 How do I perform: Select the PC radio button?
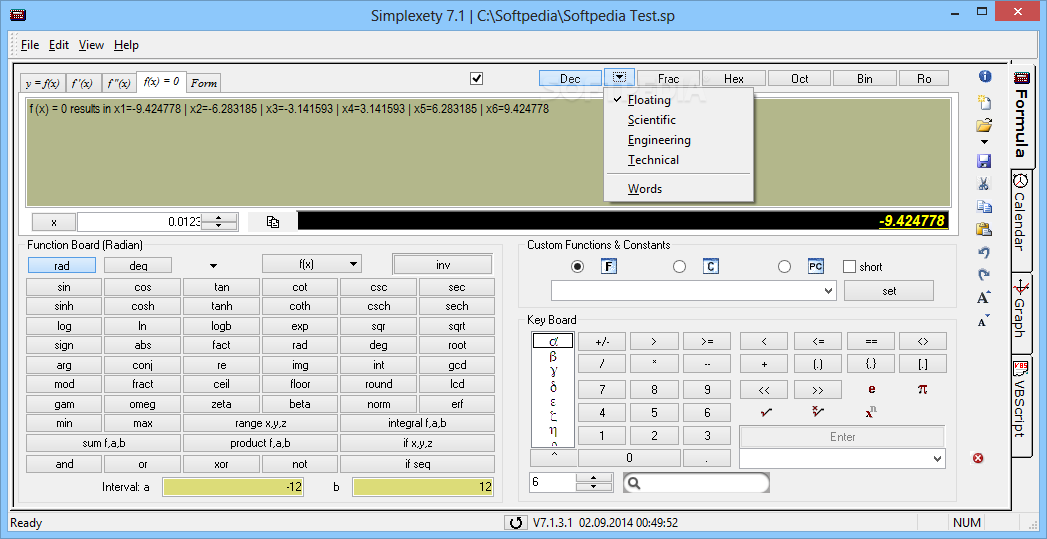tap(785, 266)
